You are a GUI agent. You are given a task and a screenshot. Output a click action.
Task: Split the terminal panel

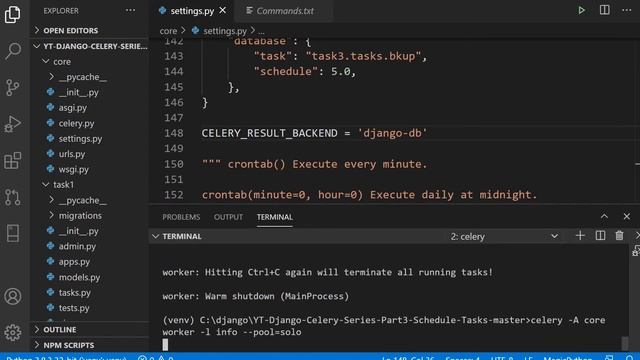point(600,236)
